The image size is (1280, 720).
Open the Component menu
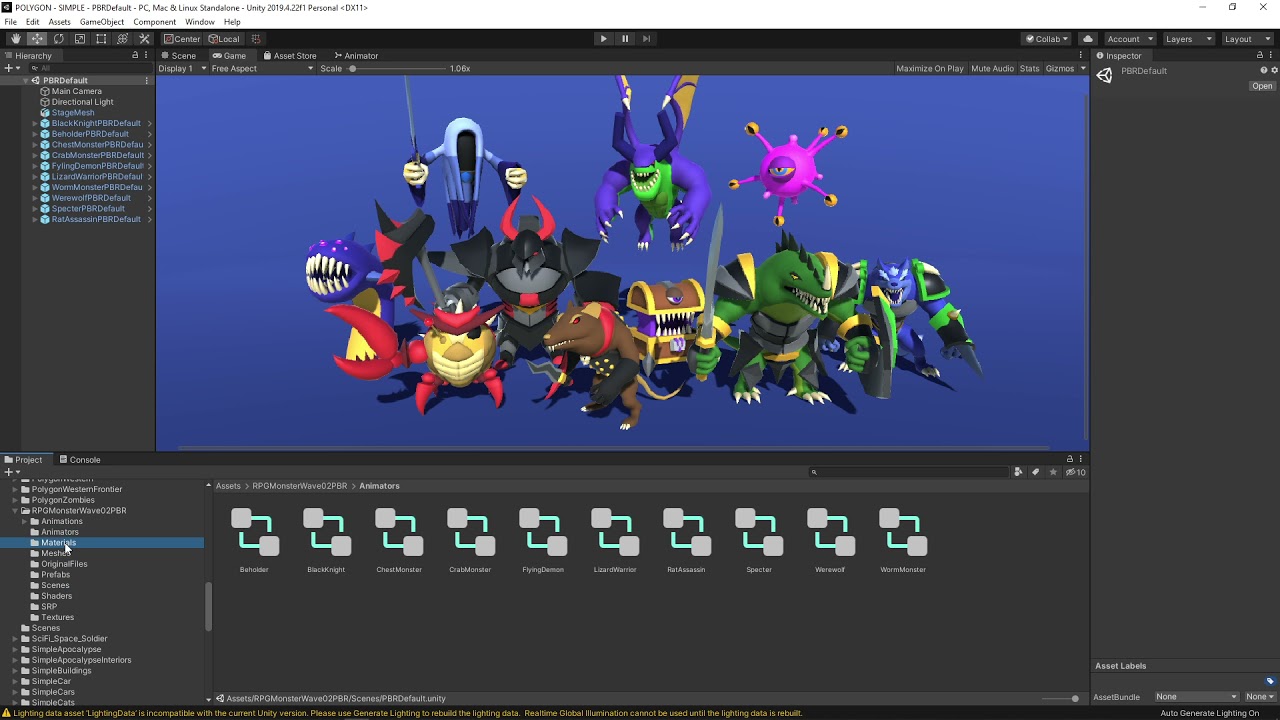(x=154, y=22)
